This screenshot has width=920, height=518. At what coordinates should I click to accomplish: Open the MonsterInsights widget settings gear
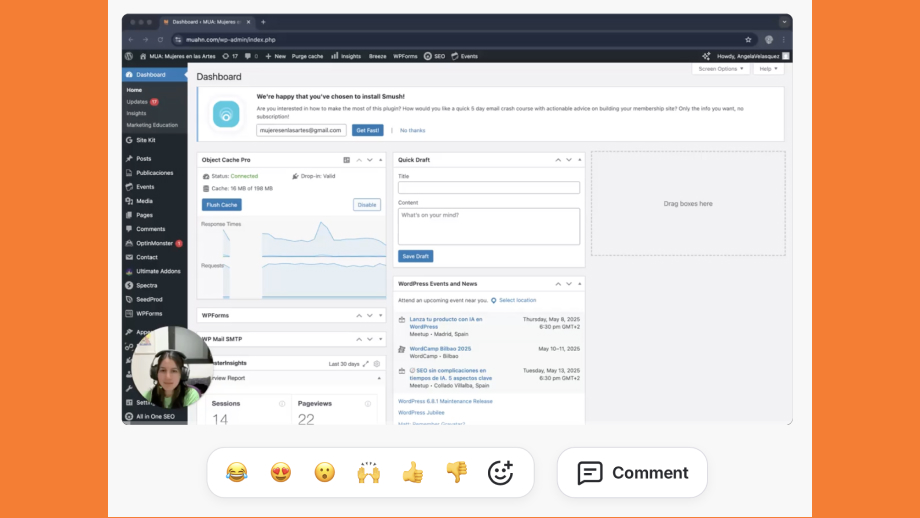(x=377, y=364)
